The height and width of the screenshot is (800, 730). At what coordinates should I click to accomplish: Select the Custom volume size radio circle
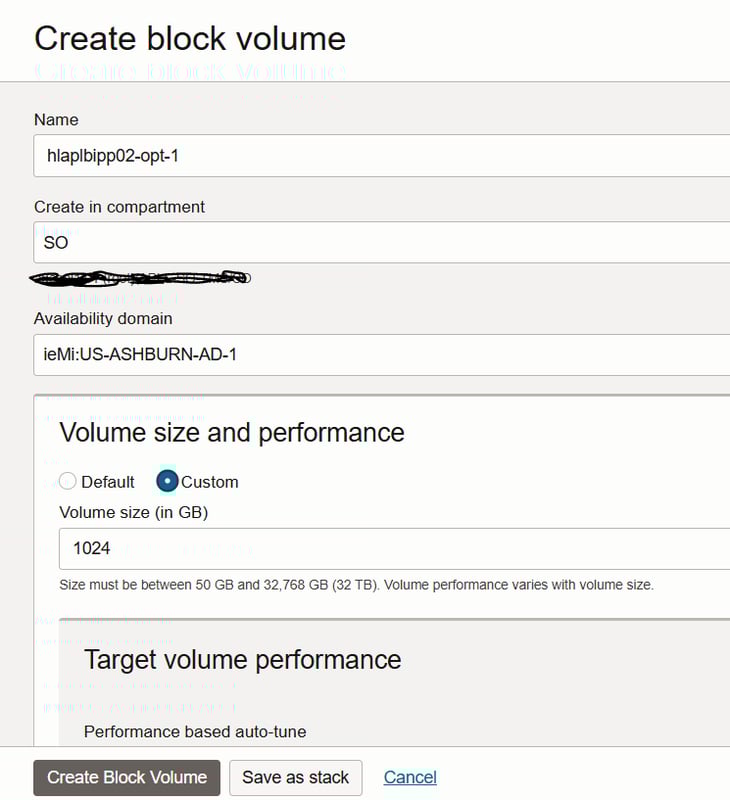tap(168, 482)
